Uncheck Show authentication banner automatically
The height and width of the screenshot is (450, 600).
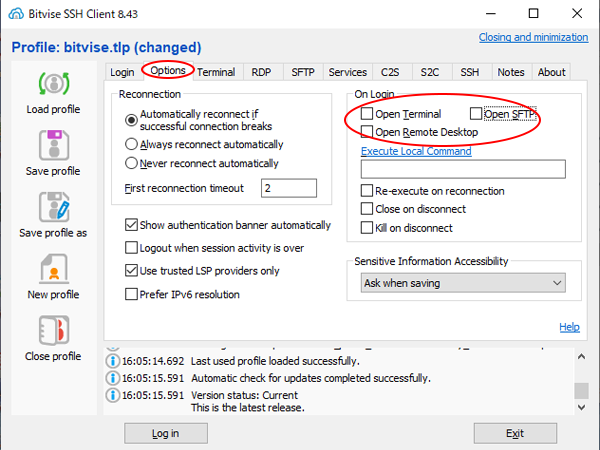131,225
